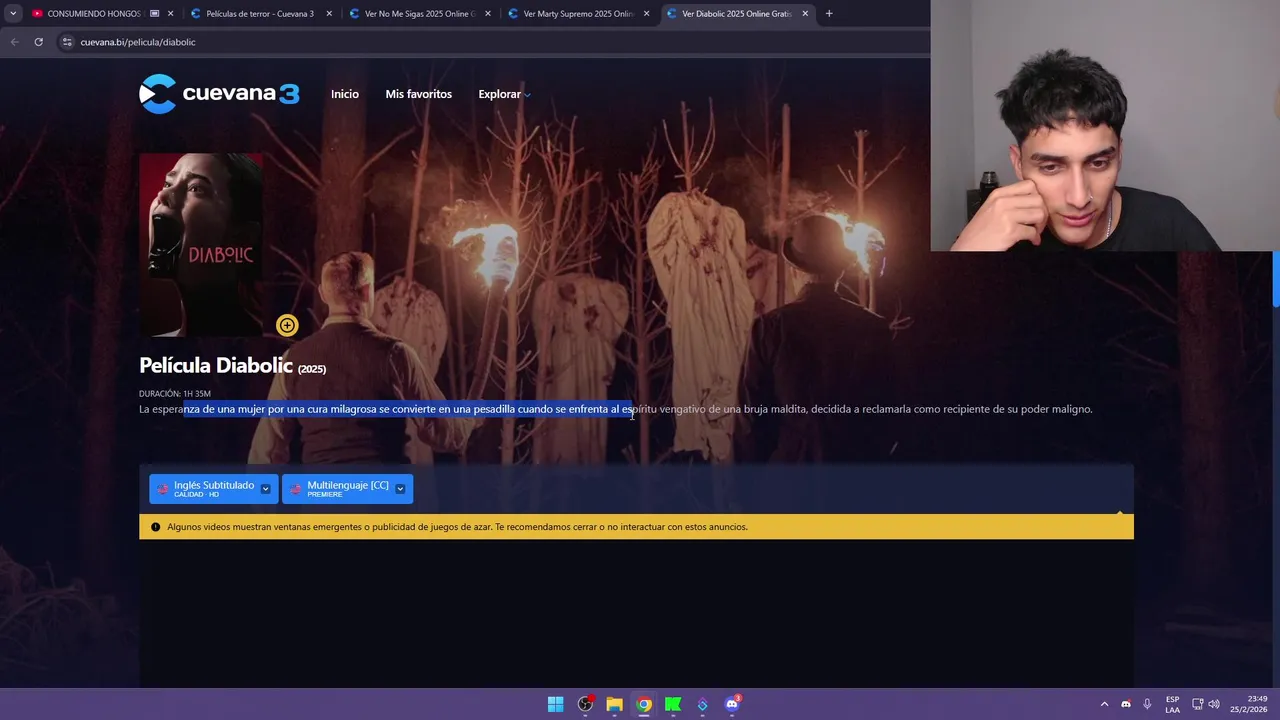1280x720 pixels.
Task: Click the page vertical scrollbar thumb
Action: (x=1275, y=278)
